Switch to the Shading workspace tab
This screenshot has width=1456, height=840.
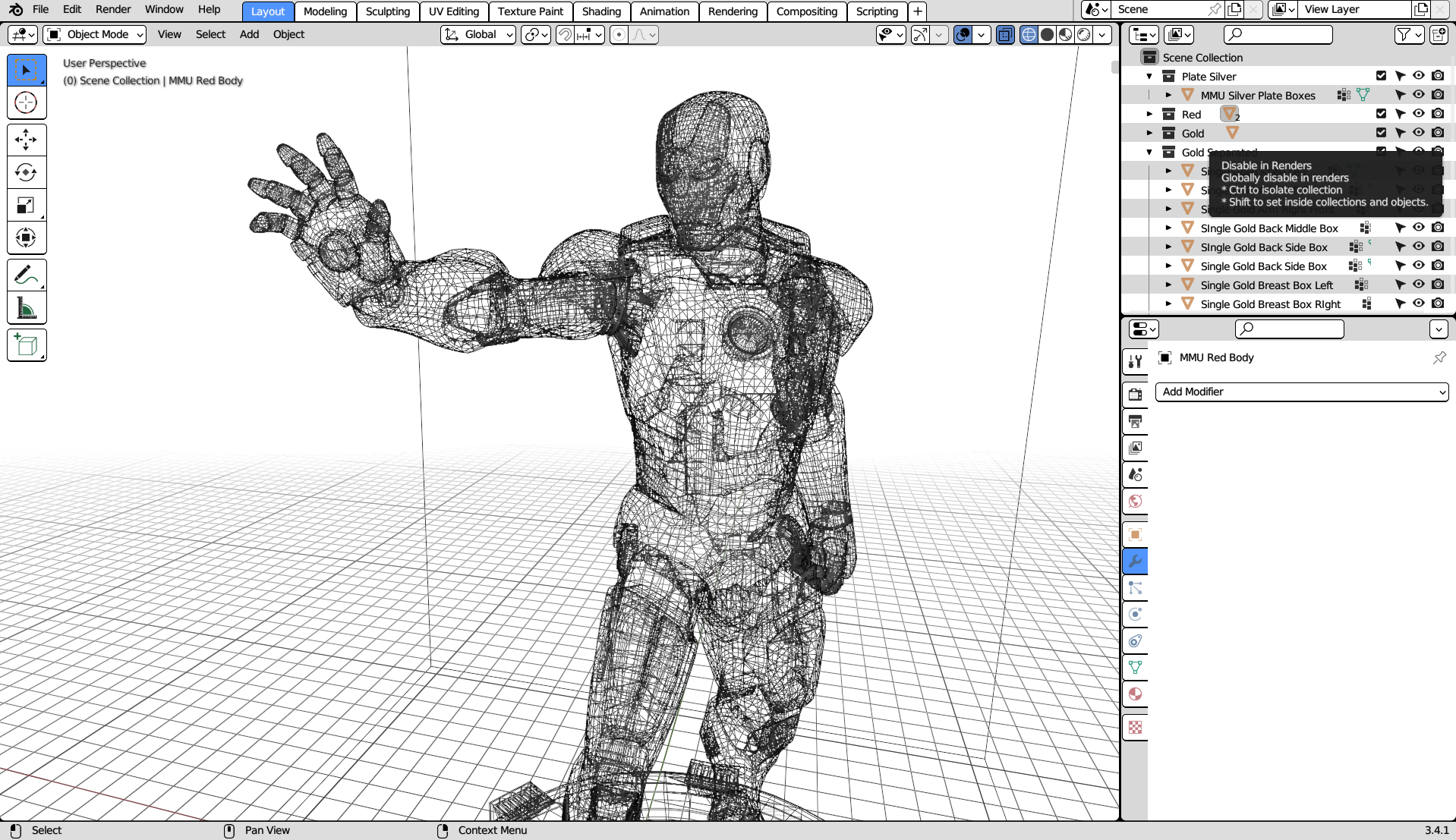pyautogui.click(x=602, y=11)
